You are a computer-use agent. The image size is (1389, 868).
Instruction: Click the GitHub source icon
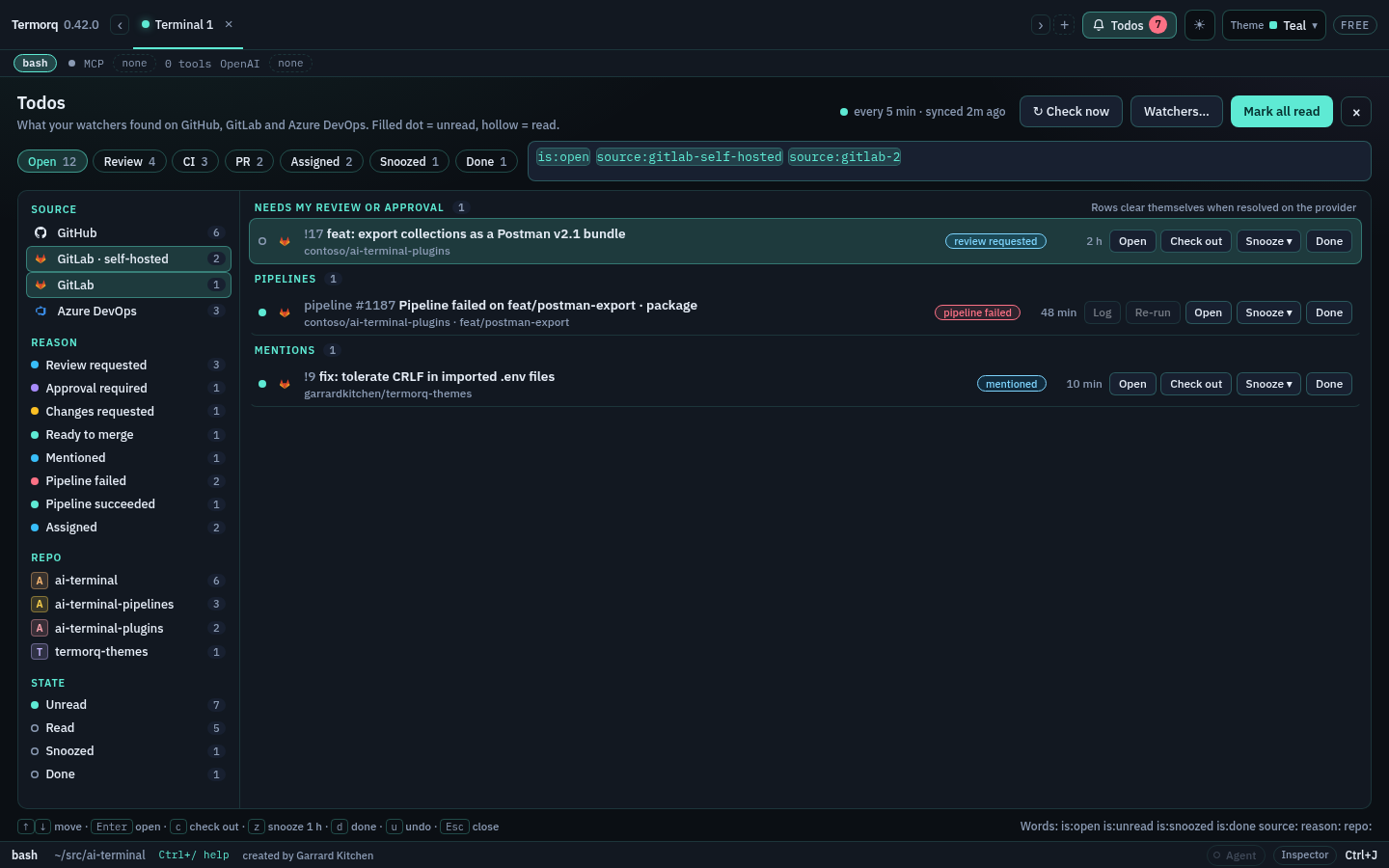pyautogui.click(x=41, y=232)
